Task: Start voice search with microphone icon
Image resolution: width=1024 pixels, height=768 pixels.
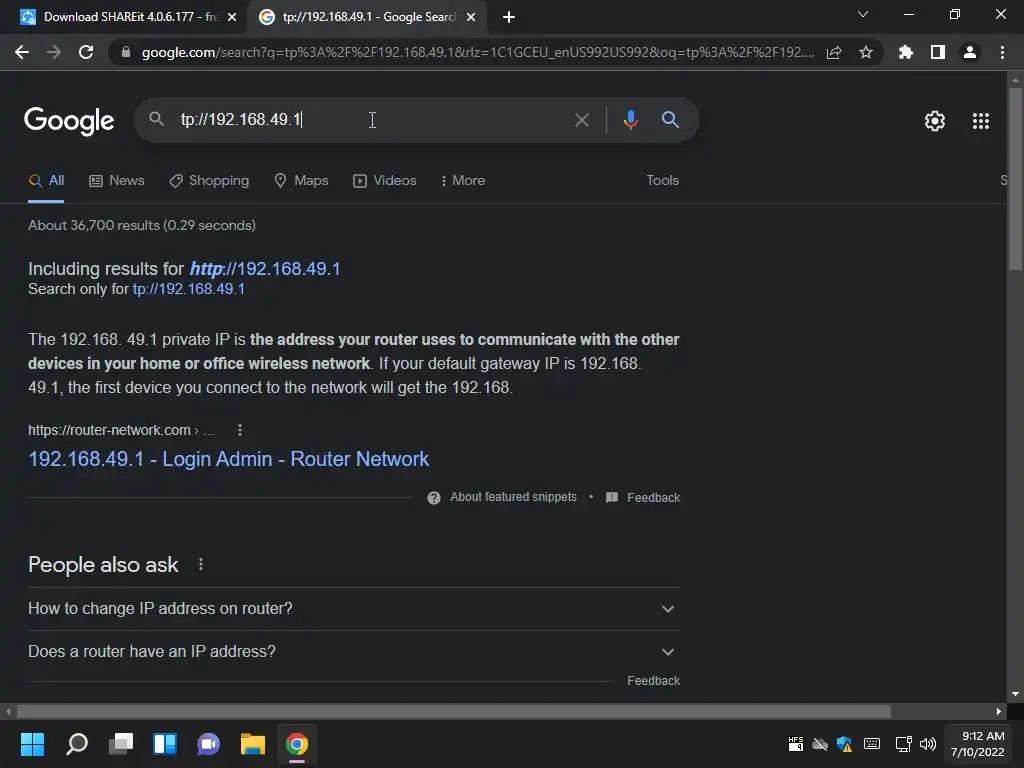Action: click(630, 120)
